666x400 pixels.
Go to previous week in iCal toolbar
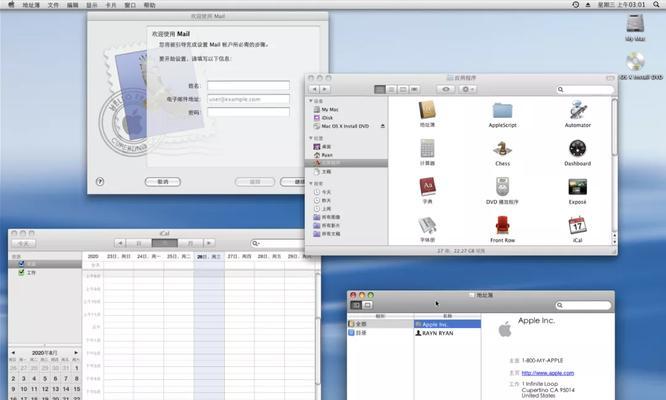[120, 243]
